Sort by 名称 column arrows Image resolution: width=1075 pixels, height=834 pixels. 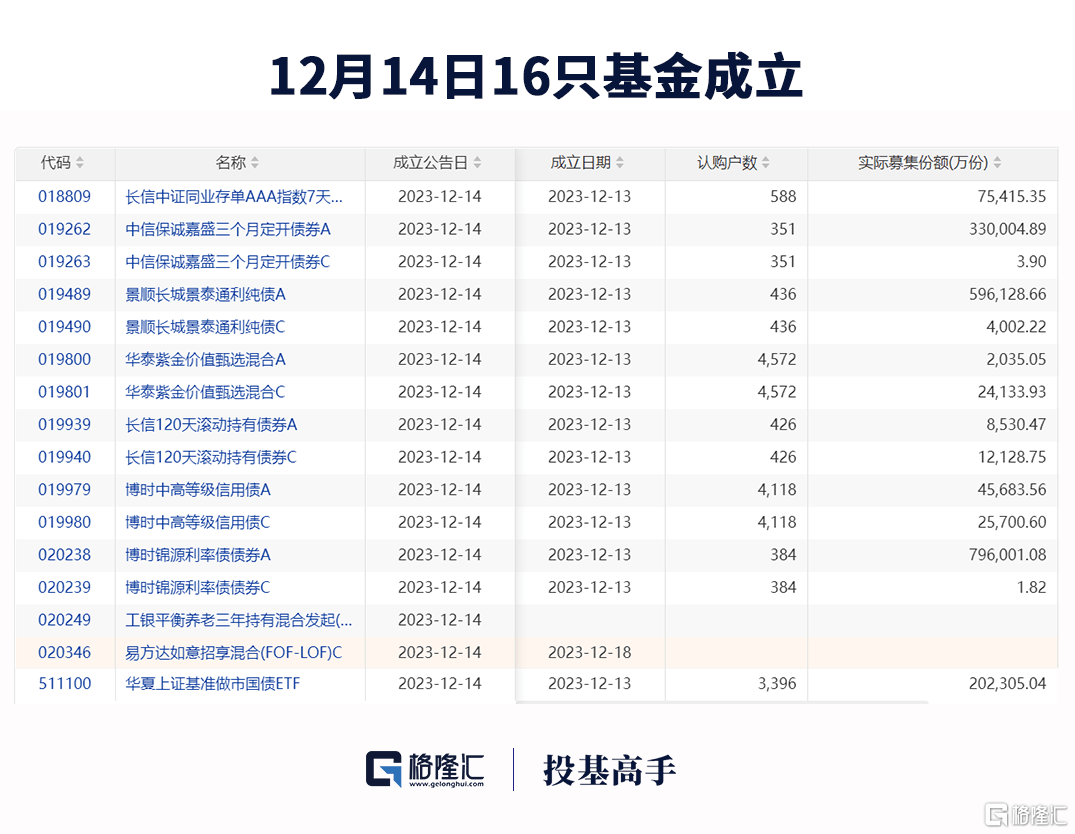point(255,163)
